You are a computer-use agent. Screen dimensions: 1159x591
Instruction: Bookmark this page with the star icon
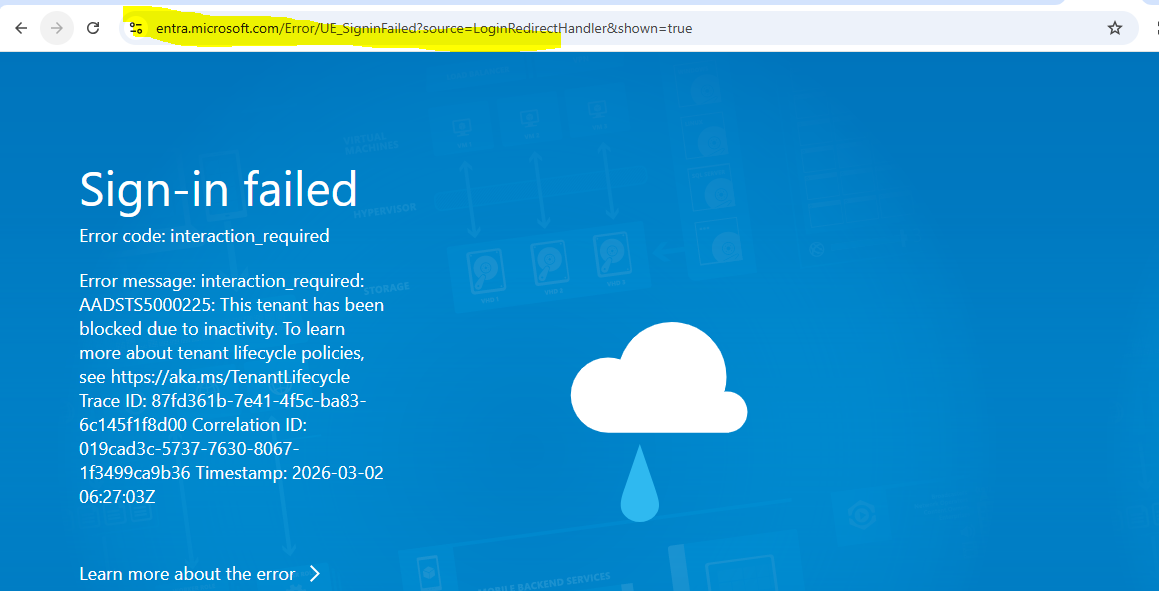click(1115, 28)
